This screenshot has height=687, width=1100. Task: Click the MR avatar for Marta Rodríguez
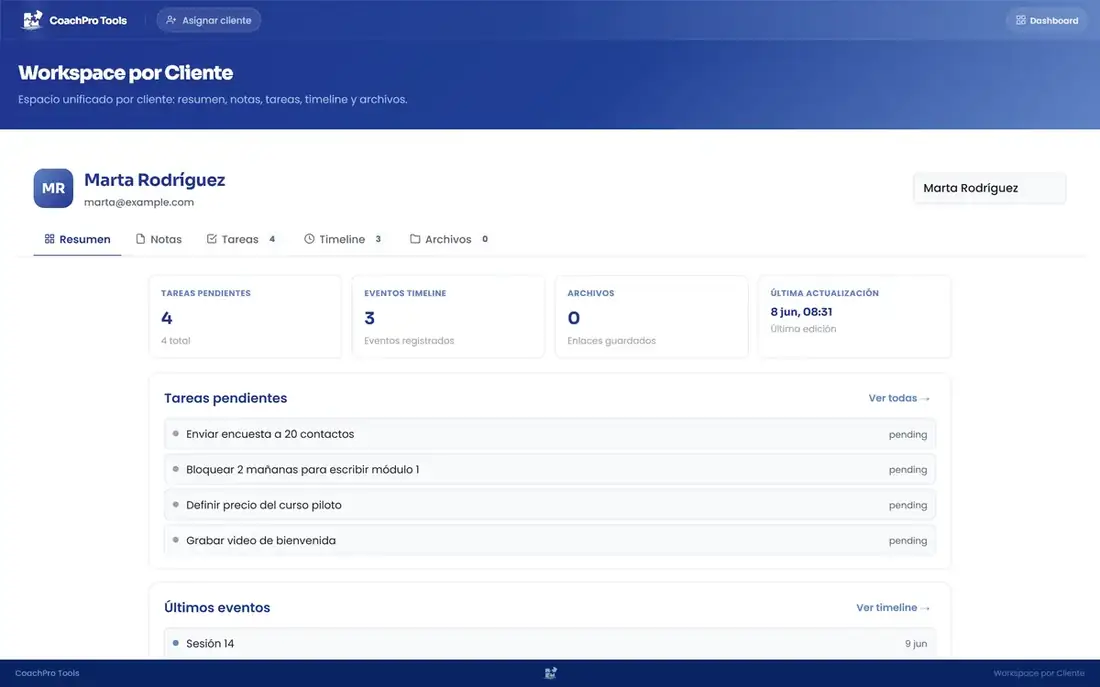53,188
